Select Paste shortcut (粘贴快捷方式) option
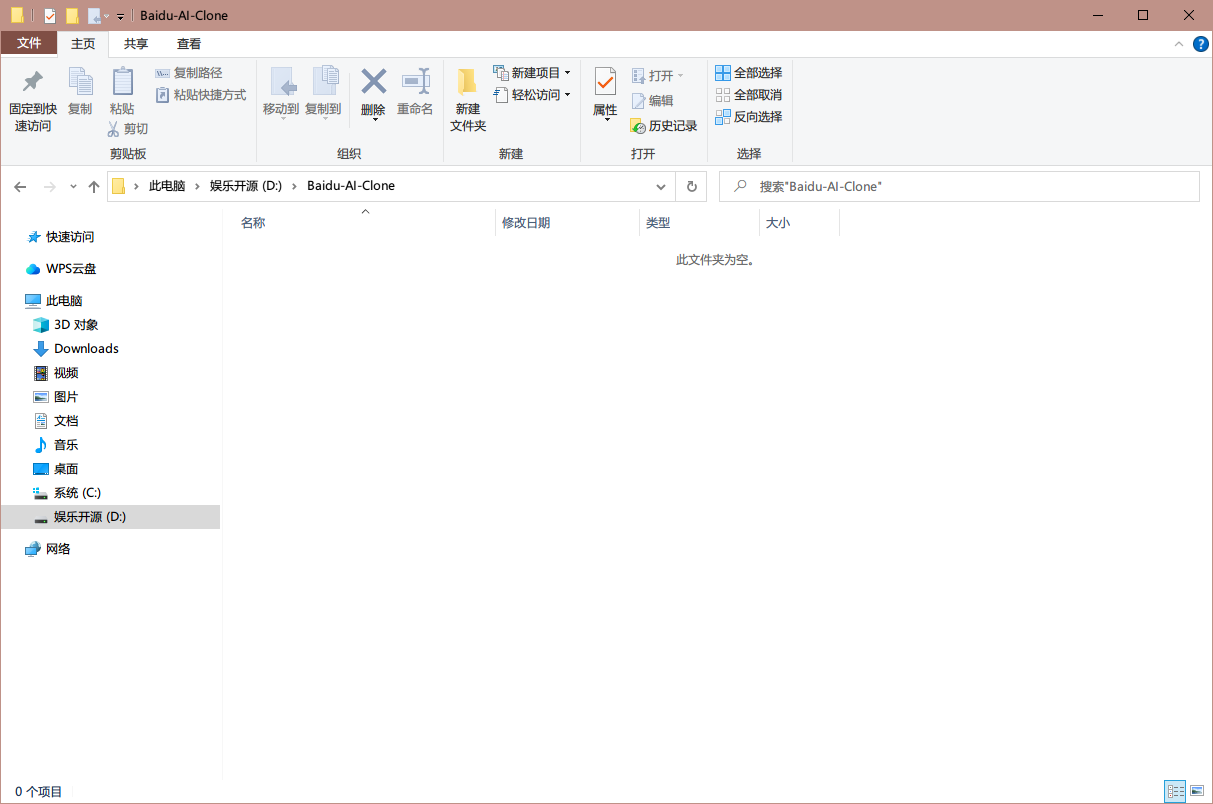Screen dimensions: 1213x804 [x=201, y=95]
